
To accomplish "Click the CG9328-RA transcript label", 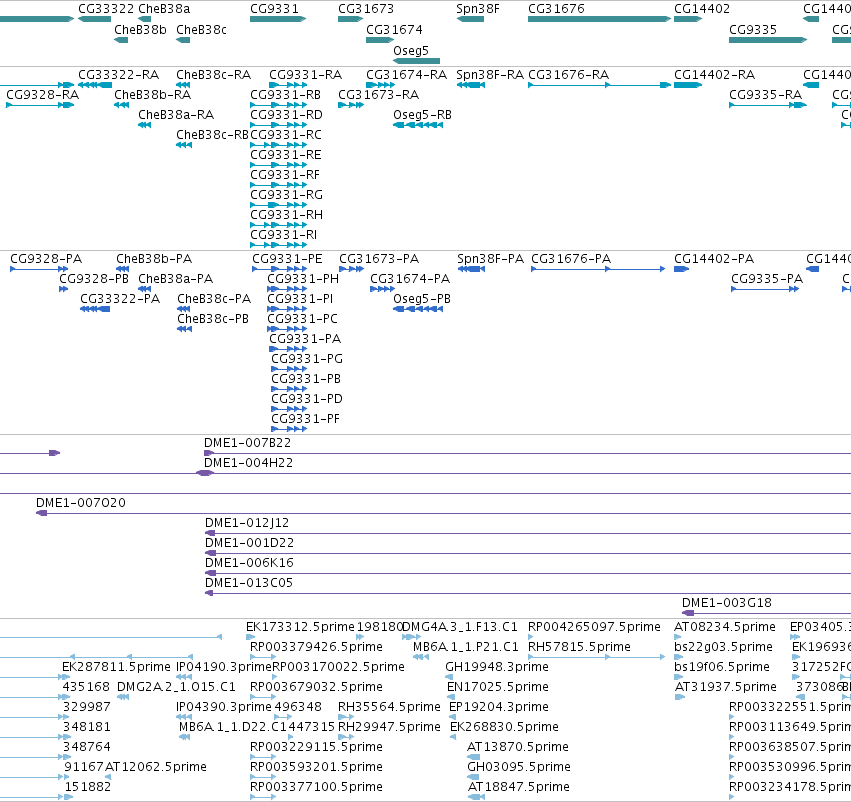I will [42, 94].
